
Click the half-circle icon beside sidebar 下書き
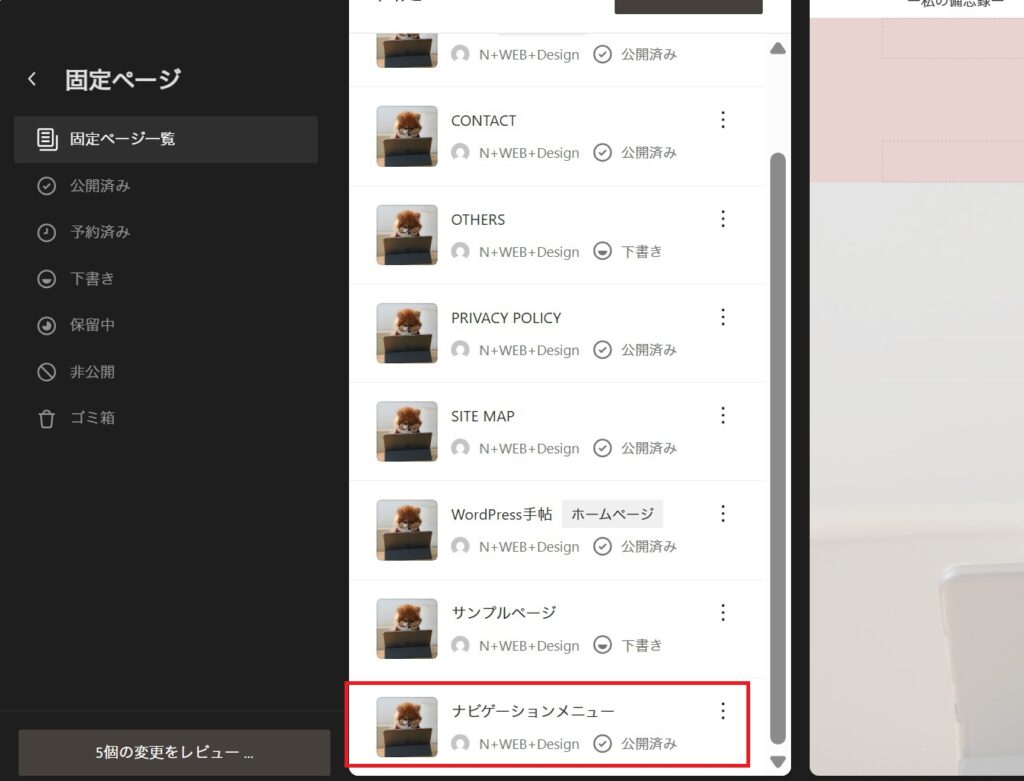pyautogui.click(x=46, y=279)
